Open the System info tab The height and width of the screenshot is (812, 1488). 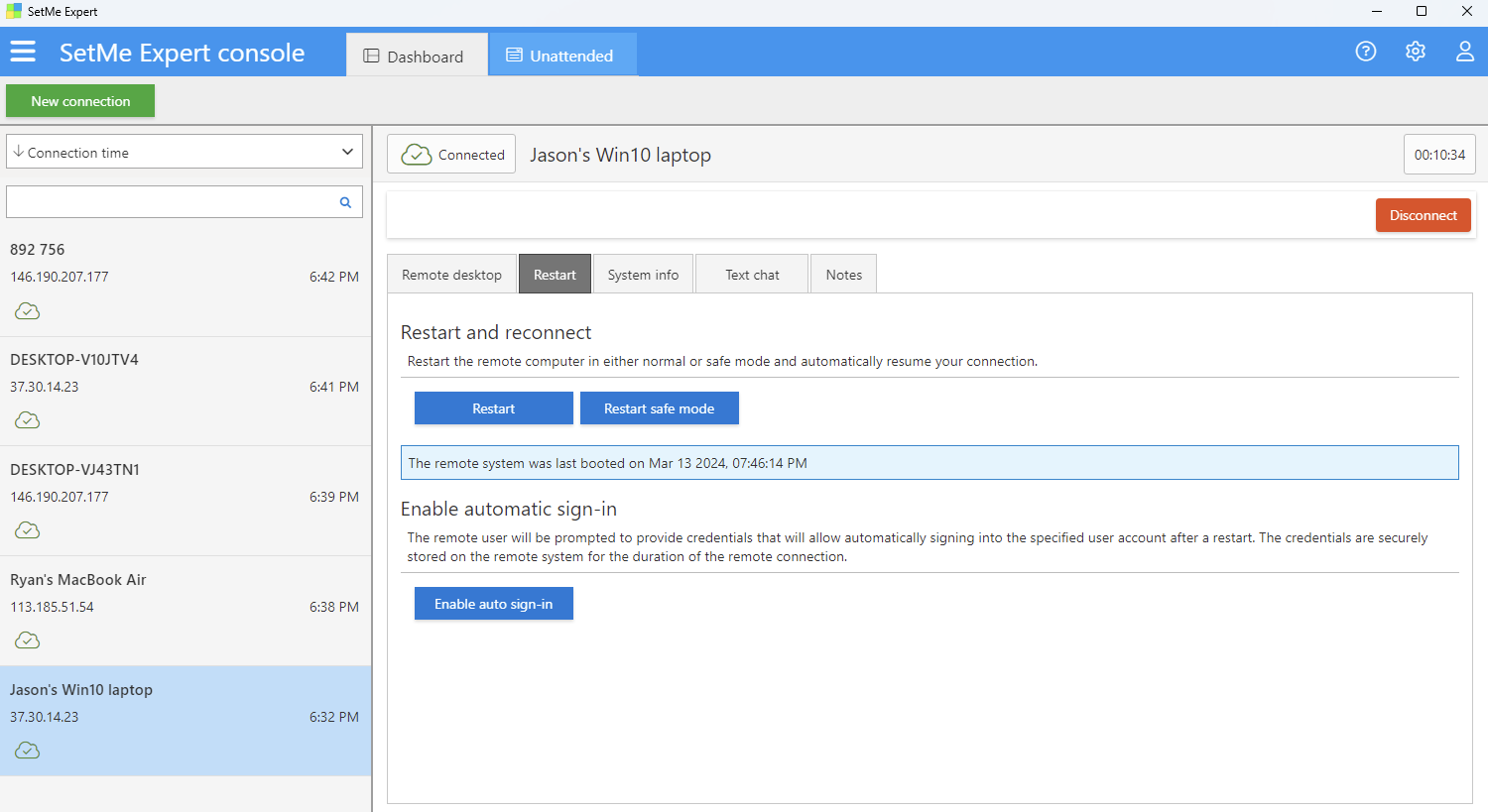[643, 275]
